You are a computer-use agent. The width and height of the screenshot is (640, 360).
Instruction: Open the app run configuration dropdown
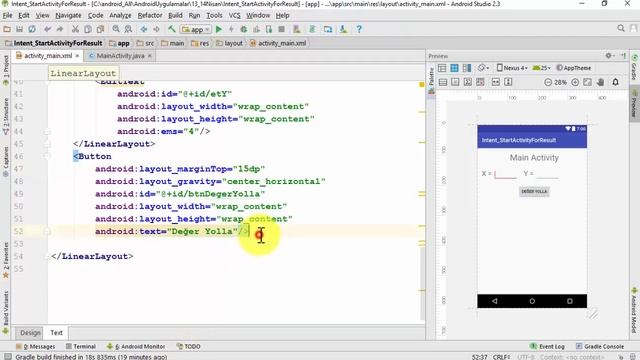(x=196, y=29)
